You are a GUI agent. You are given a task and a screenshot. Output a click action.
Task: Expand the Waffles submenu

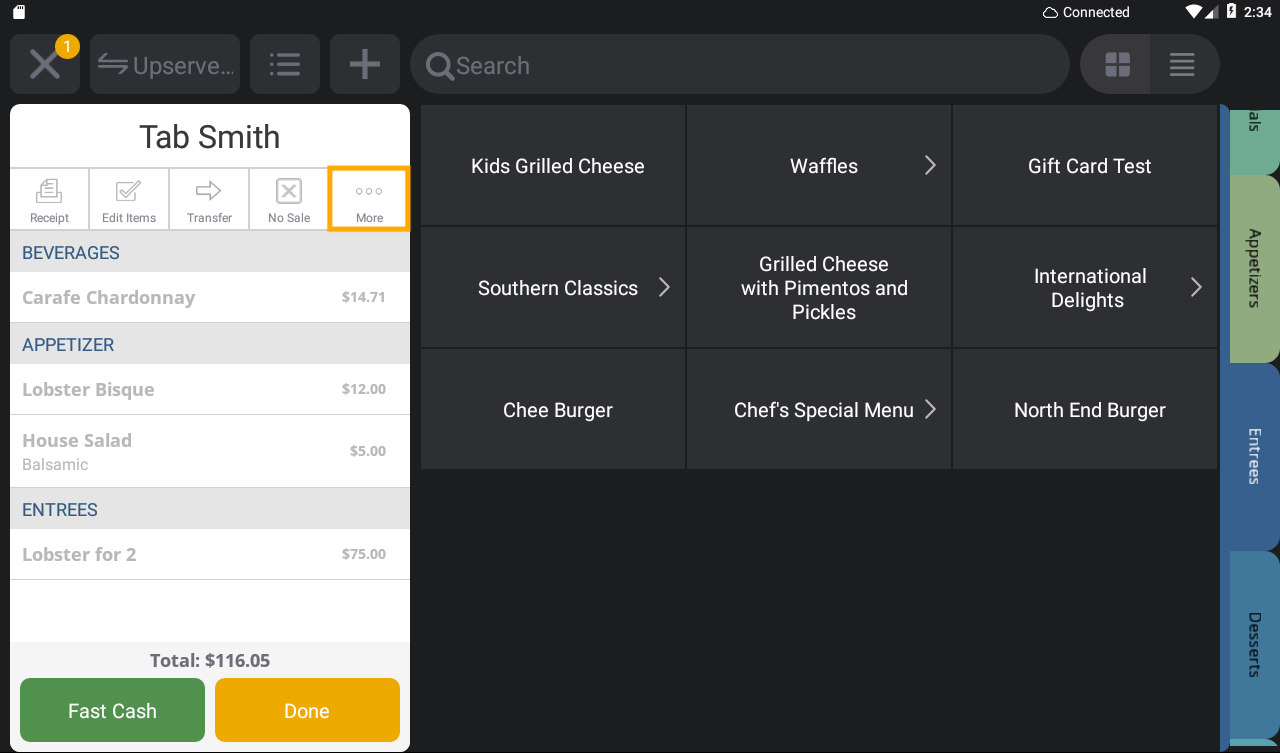pos(819,166)
